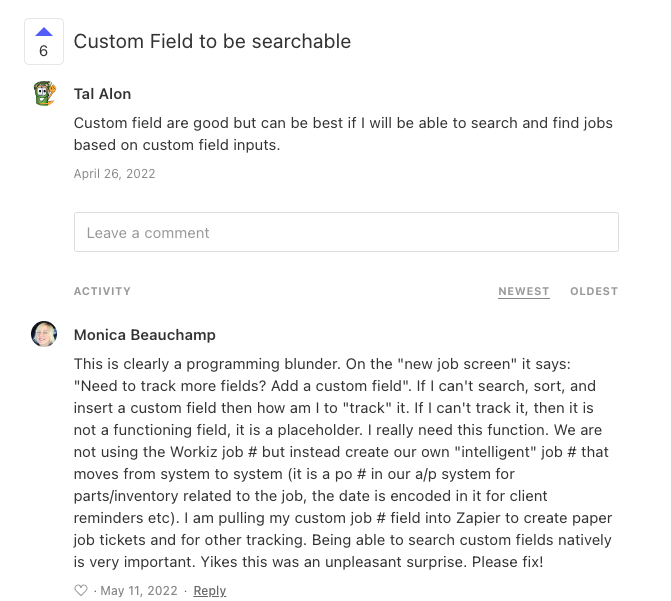Open the Custom Field to be searchable title
The width and height of the screenshot is (671, 601).
pyautogui.click(x=212, y=42)
